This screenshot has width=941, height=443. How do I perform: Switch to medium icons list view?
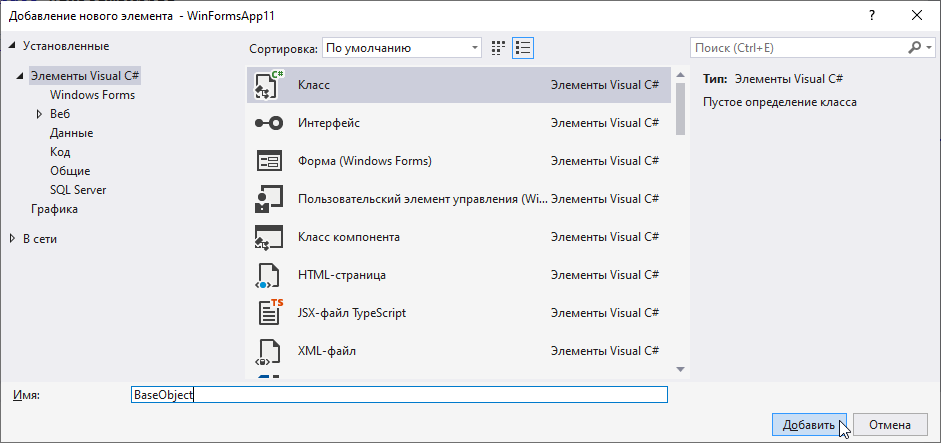tap(523, 48)
